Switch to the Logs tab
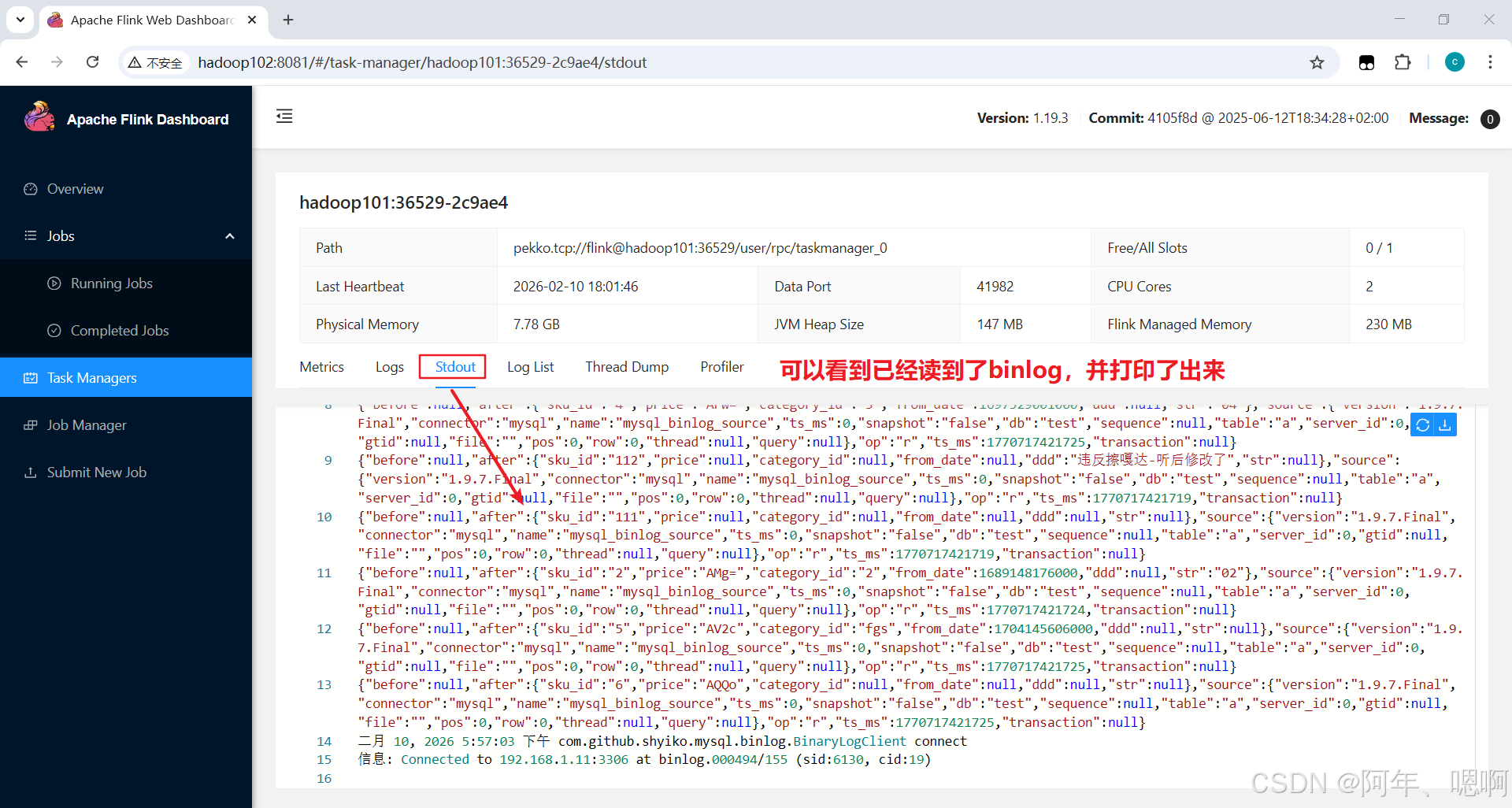1512x808 pixels. [390, 367]
